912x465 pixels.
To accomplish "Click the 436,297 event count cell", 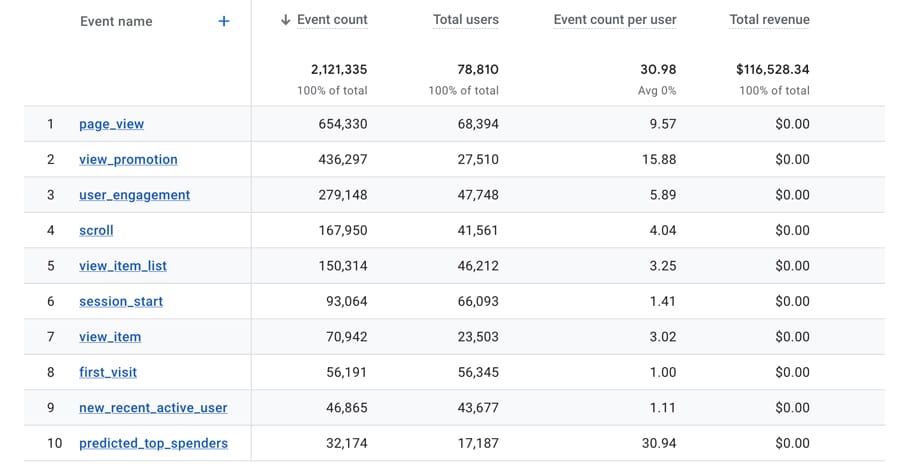I will pos(343,159).
